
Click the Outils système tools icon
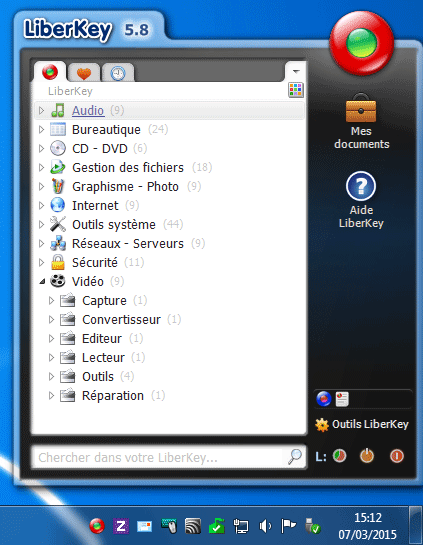click(58, 224)
